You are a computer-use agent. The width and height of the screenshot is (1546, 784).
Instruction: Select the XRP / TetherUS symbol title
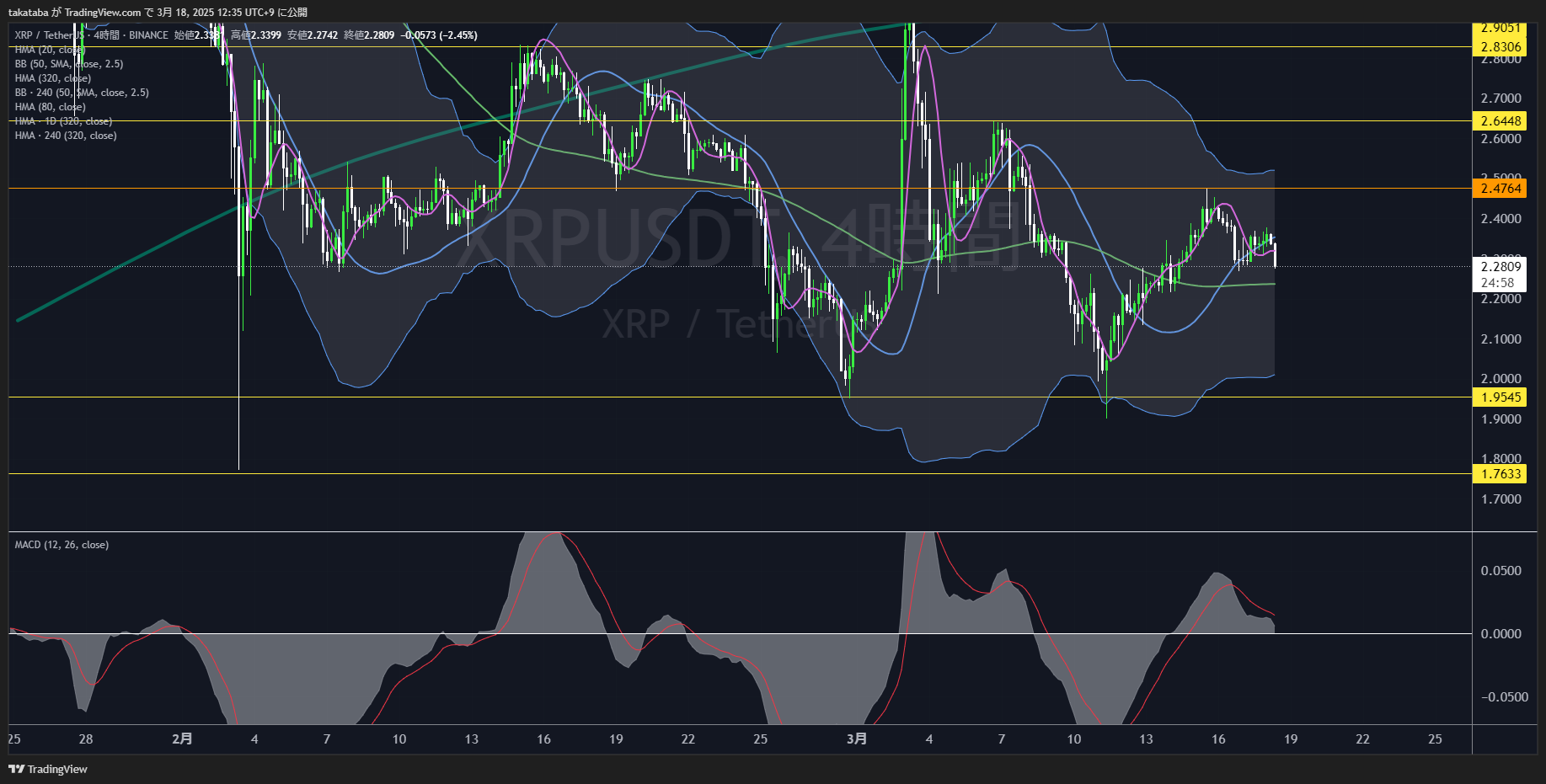click(51, 35)
